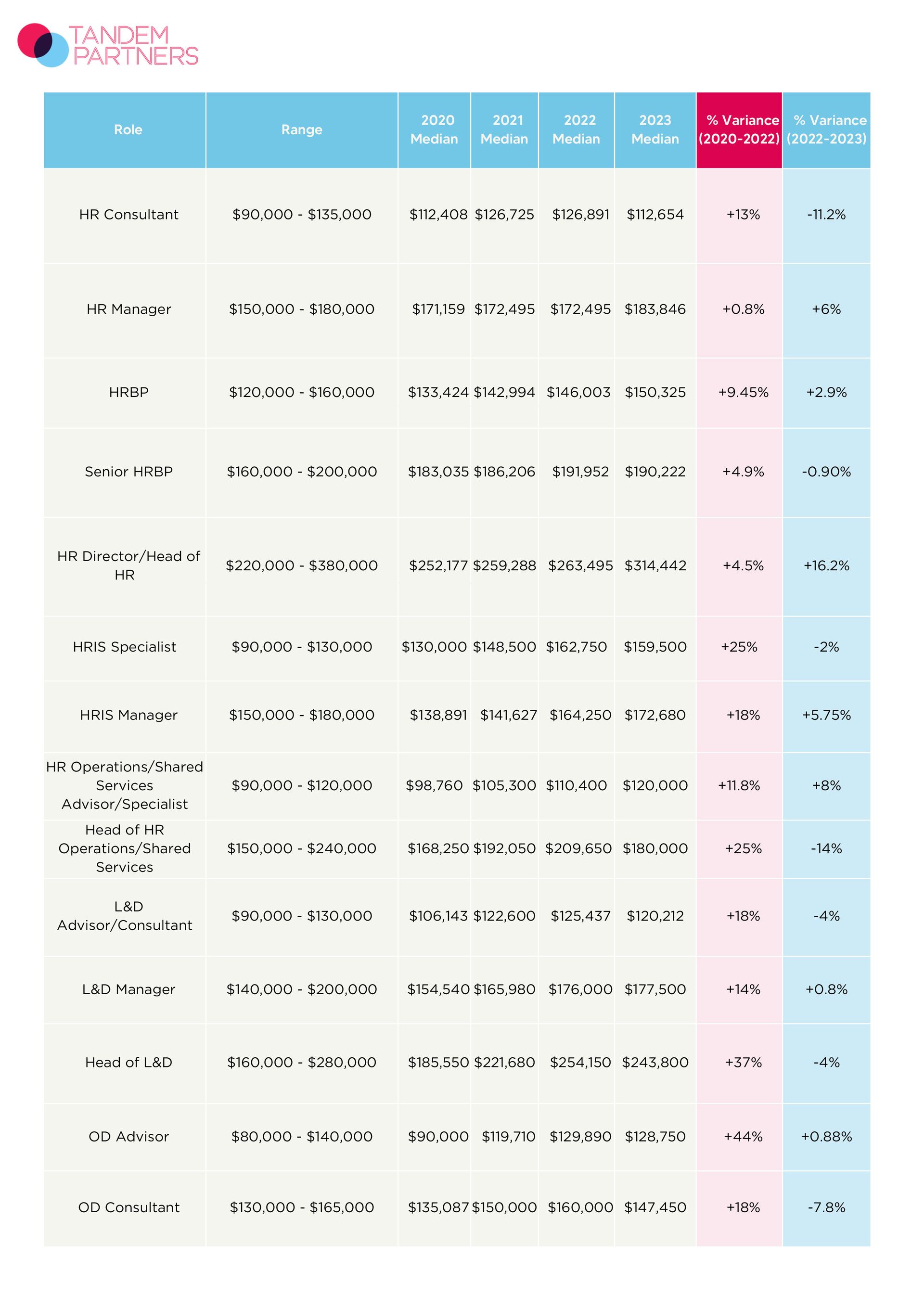Select OD Consultant variance -7.8%
Viewport: 924px width, 1308px height.
point(826,1208)
